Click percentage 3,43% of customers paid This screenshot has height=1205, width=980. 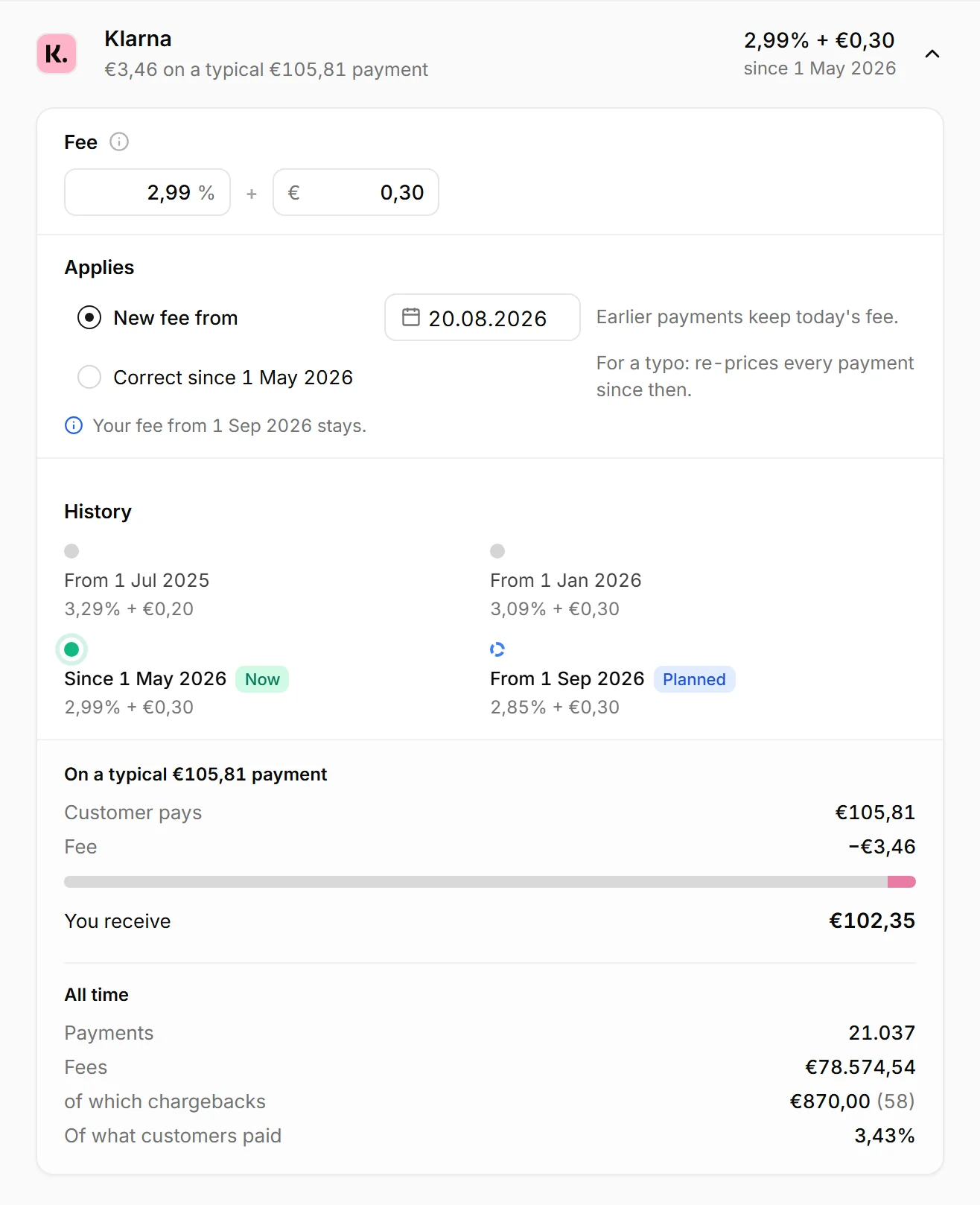885,1136
